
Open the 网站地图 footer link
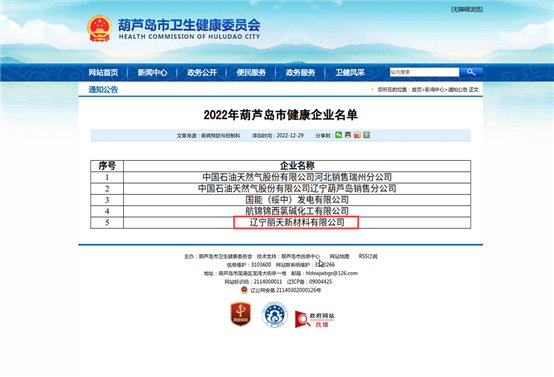339,256
